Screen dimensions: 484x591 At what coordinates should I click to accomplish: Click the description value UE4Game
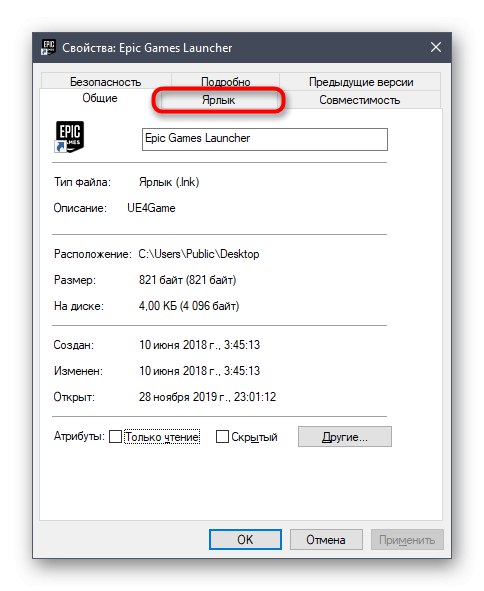(151, 208)
